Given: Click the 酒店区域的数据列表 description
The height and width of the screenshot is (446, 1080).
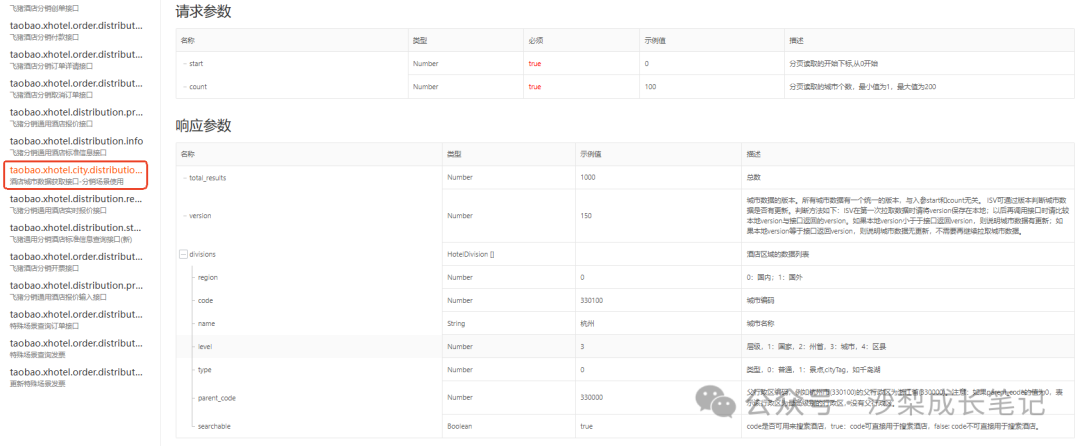Looking at the screenshot, I should click(778, 254).
